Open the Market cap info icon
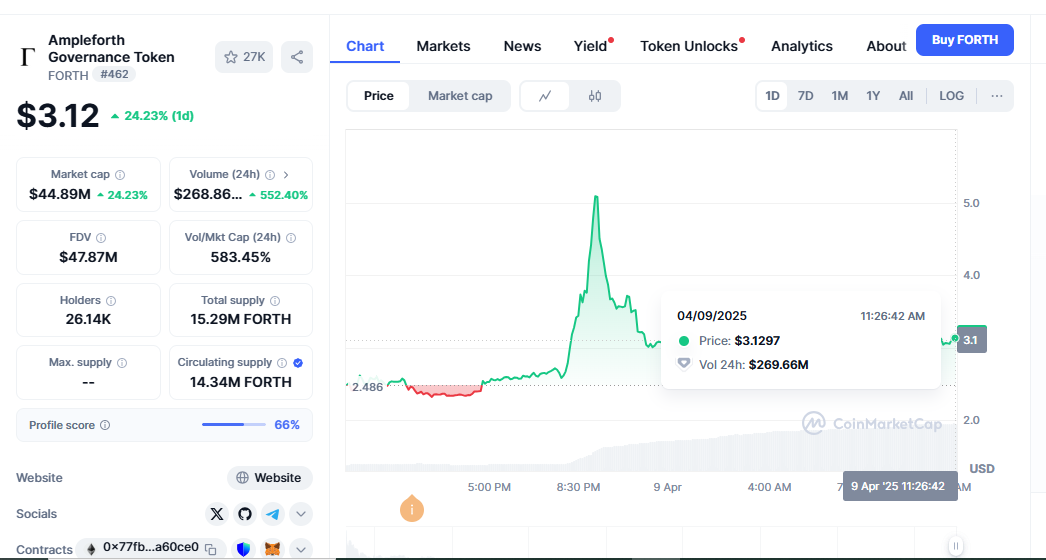The width and height of the screenshot is (1046, 560). point(120,175)
